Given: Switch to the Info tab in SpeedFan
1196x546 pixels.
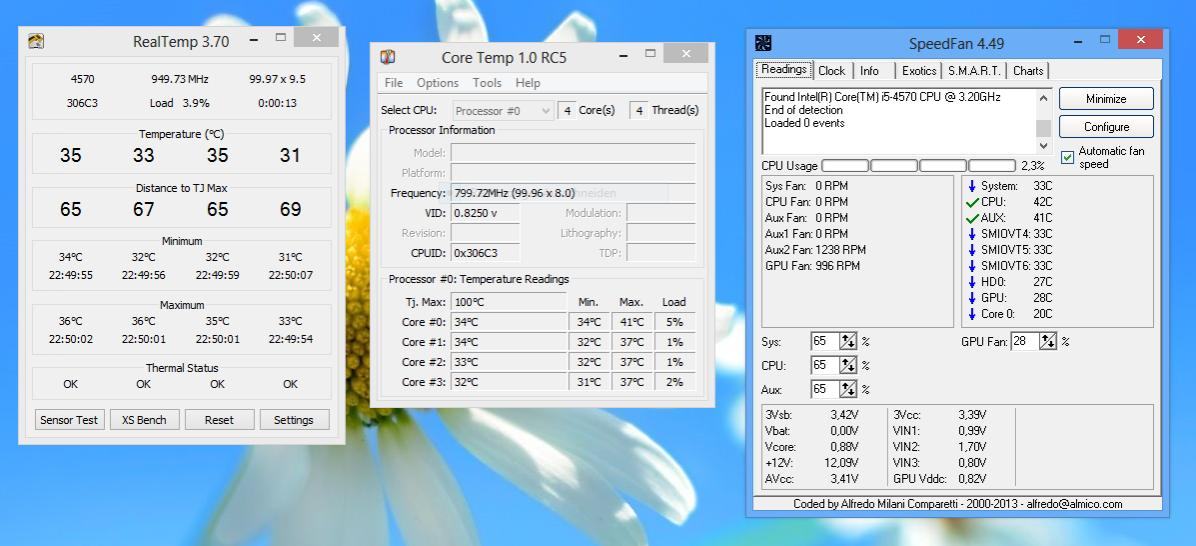Looking at the screenshot, I should coord(870,71).
